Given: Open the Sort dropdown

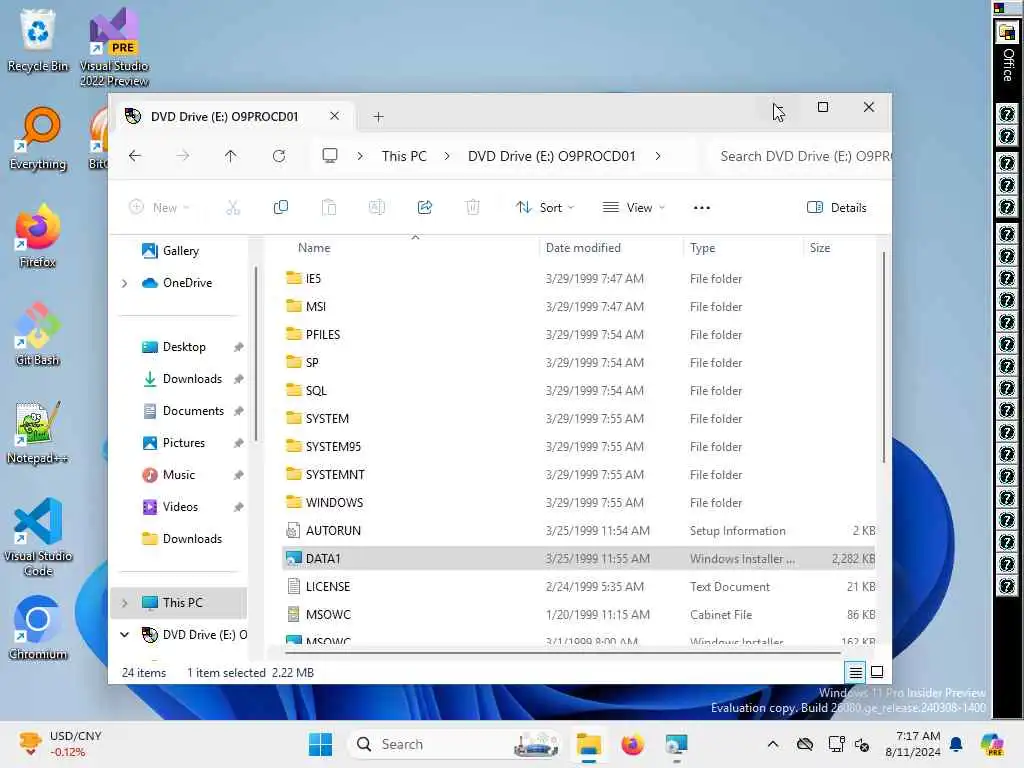Looking at the screenshot, I should point(544,208).
